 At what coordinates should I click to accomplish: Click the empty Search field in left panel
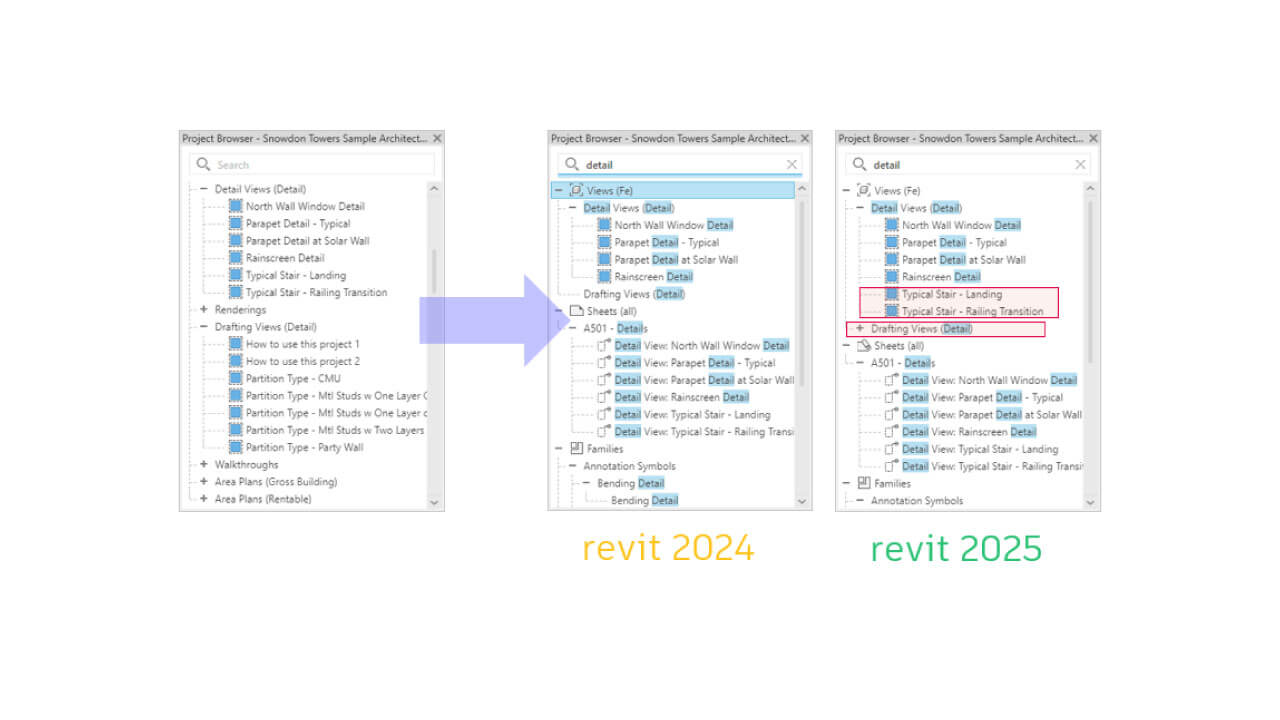click(x=312, y=165)
